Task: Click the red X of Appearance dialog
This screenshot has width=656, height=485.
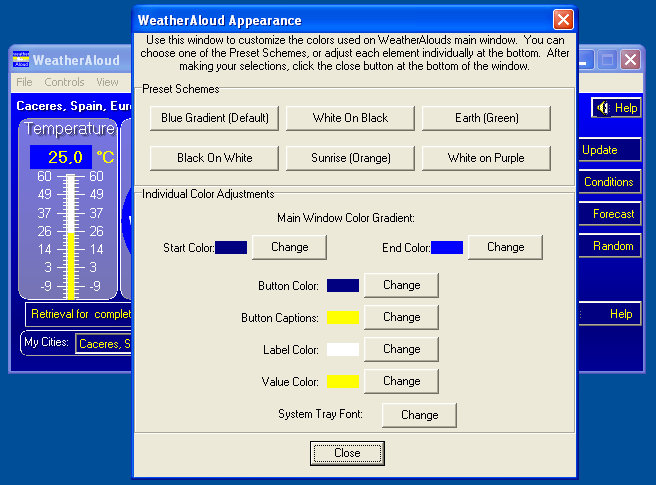Action: pos(563,20)
